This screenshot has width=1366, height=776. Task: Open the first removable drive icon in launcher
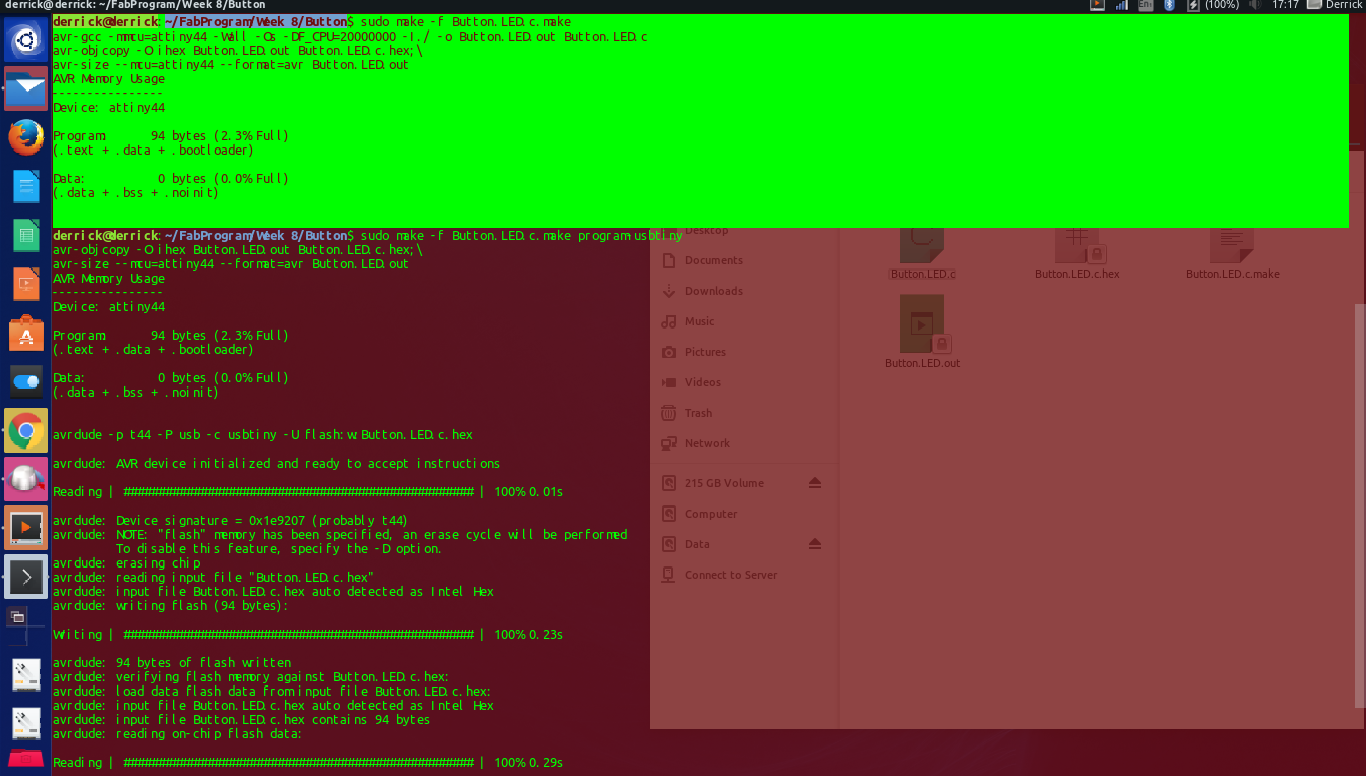click(x=26, y=675)
